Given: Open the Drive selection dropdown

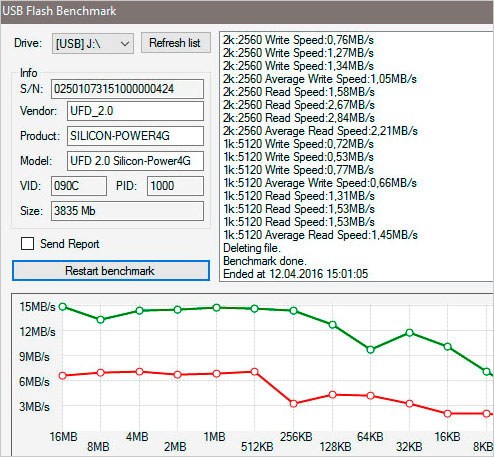Looking at the screenshot, I should 93,43.
